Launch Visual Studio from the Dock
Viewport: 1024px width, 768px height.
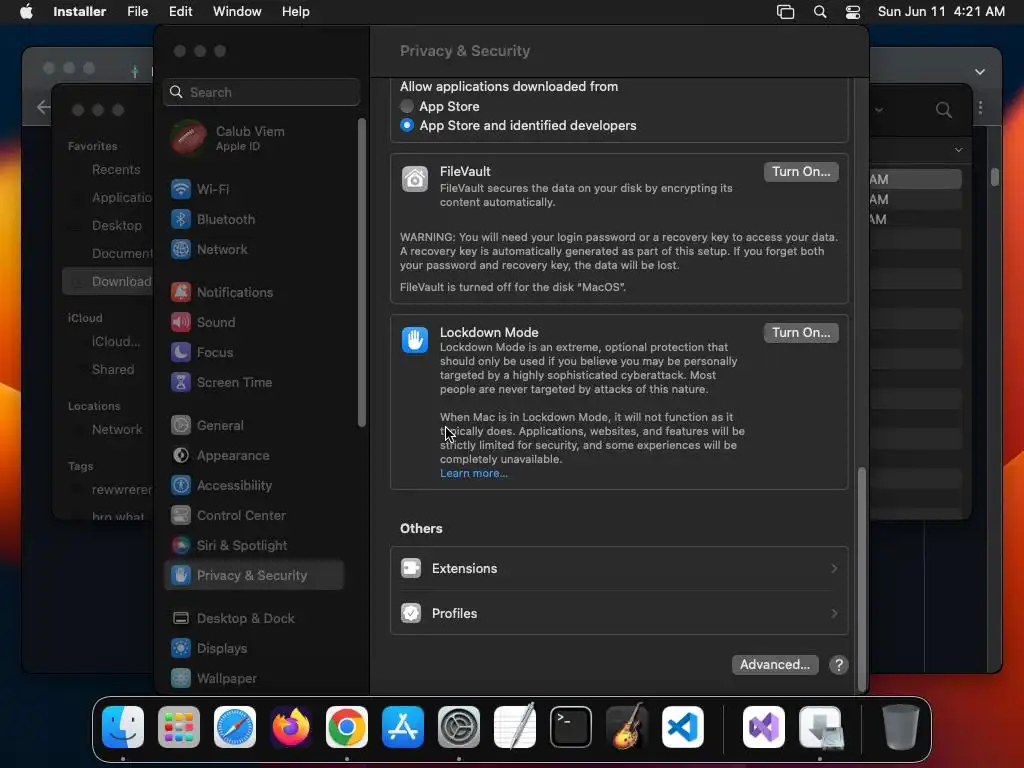764,727
